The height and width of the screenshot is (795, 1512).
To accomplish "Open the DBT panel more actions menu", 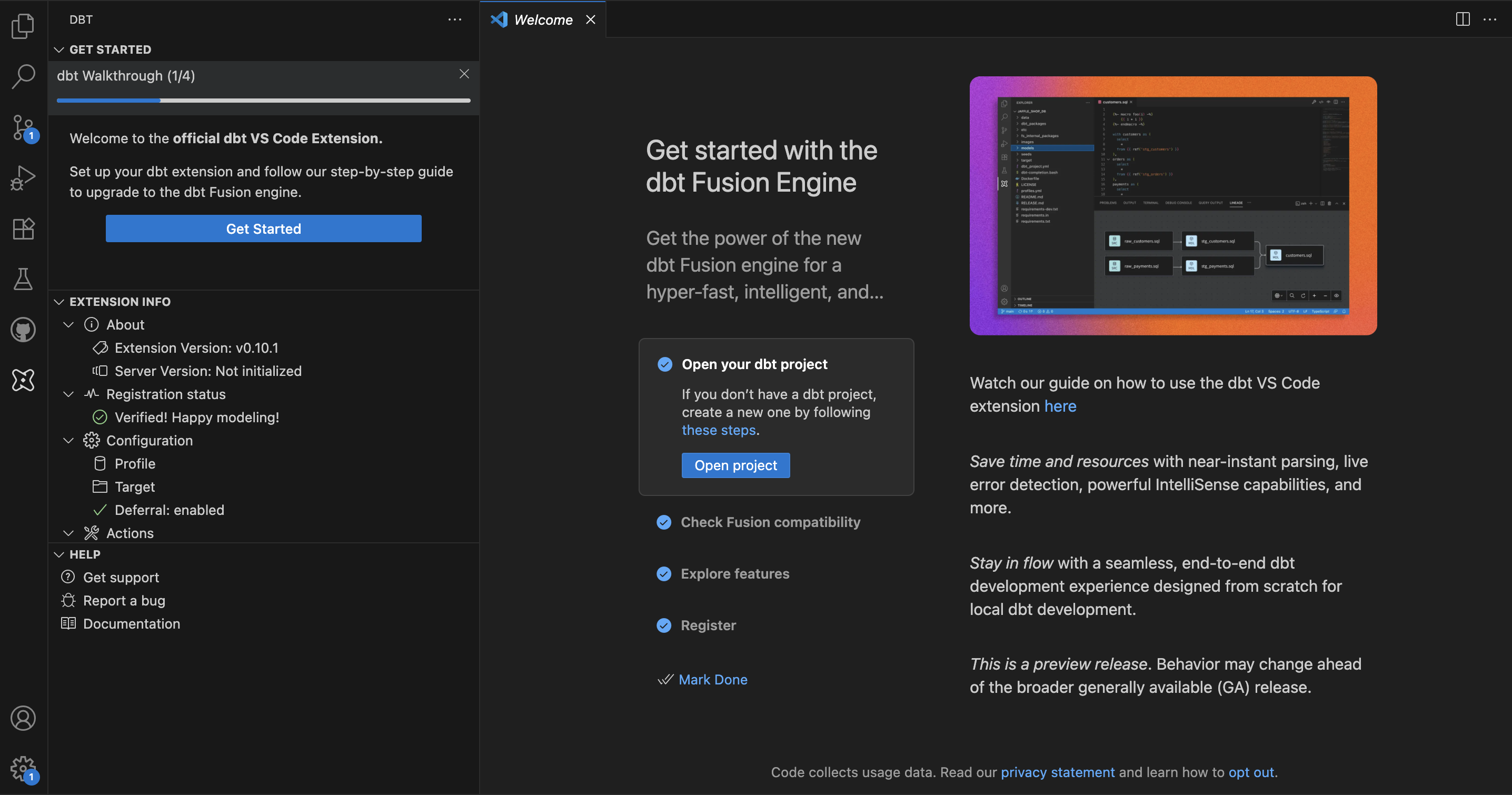I will pyautogui.click(x=455, y=19).
